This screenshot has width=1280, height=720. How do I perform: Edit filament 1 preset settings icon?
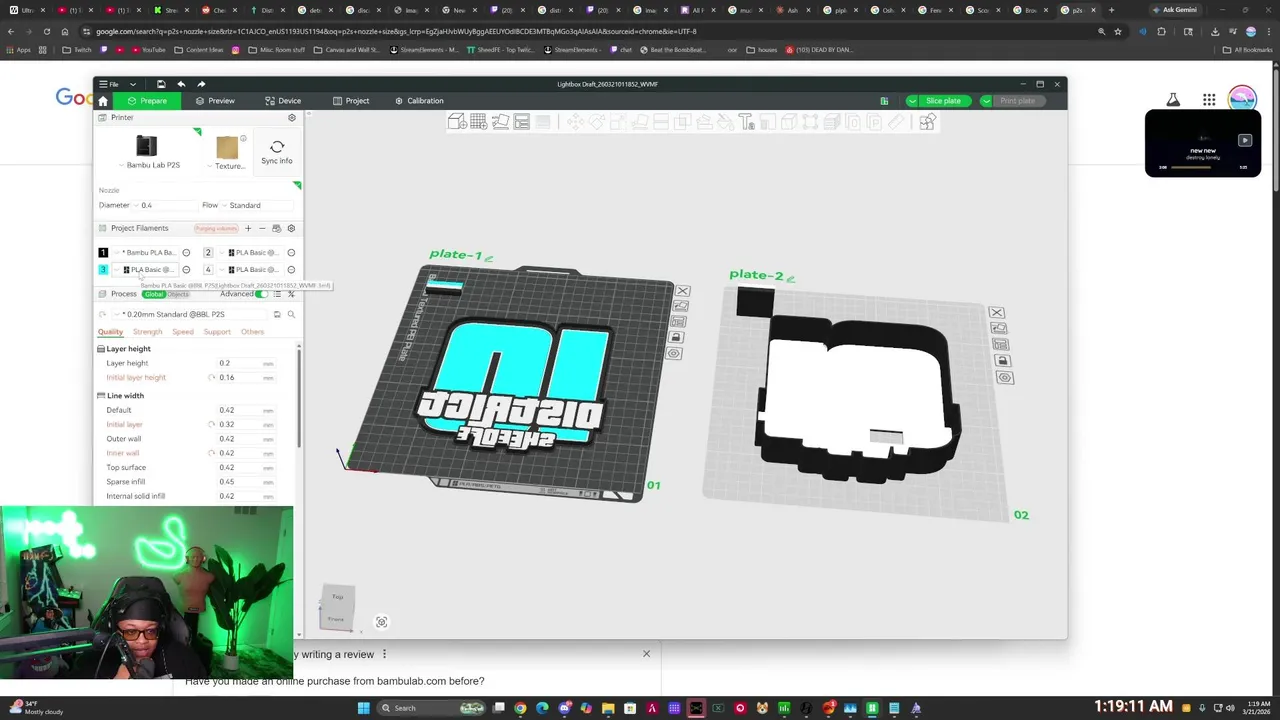pos(186,253)
